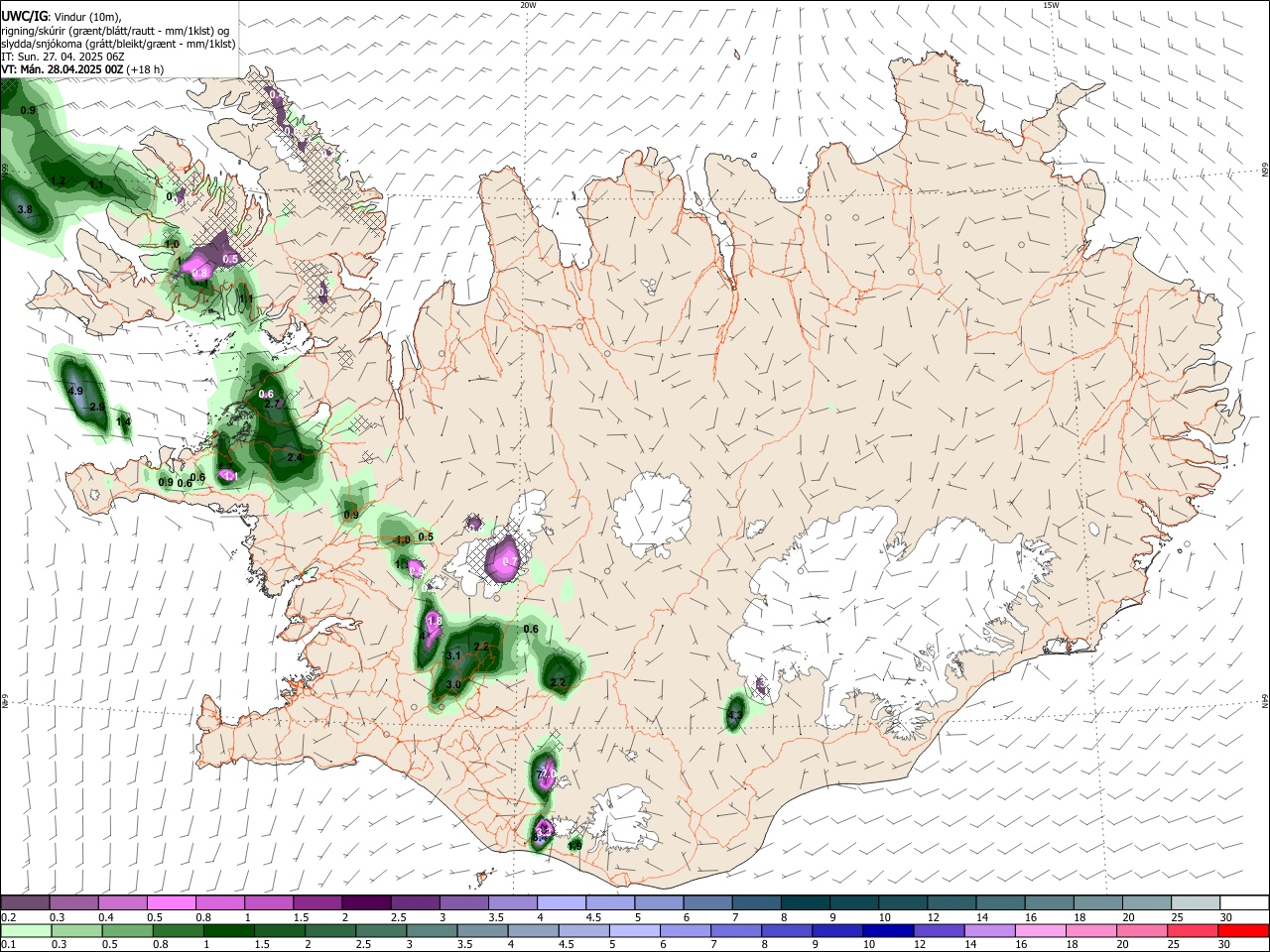Click the legend line 'slydda/snjókoma (grátt/bleikt/grænt - mm/1klst)'

(x=118, y=44)
